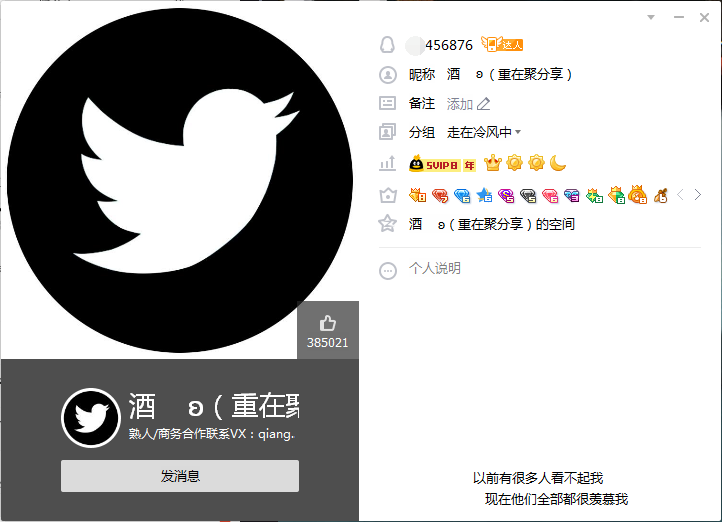
Task: Close the profile window
Action: click(x=705, y=17)
